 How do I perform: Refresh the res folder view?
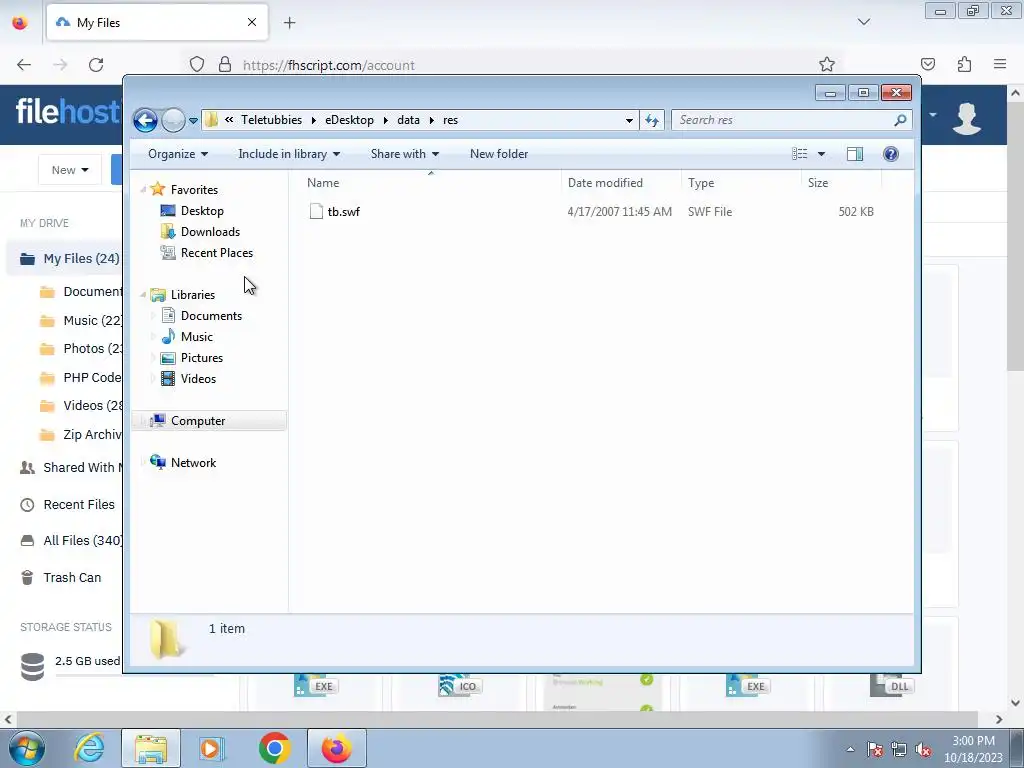[x=652, y=120]
